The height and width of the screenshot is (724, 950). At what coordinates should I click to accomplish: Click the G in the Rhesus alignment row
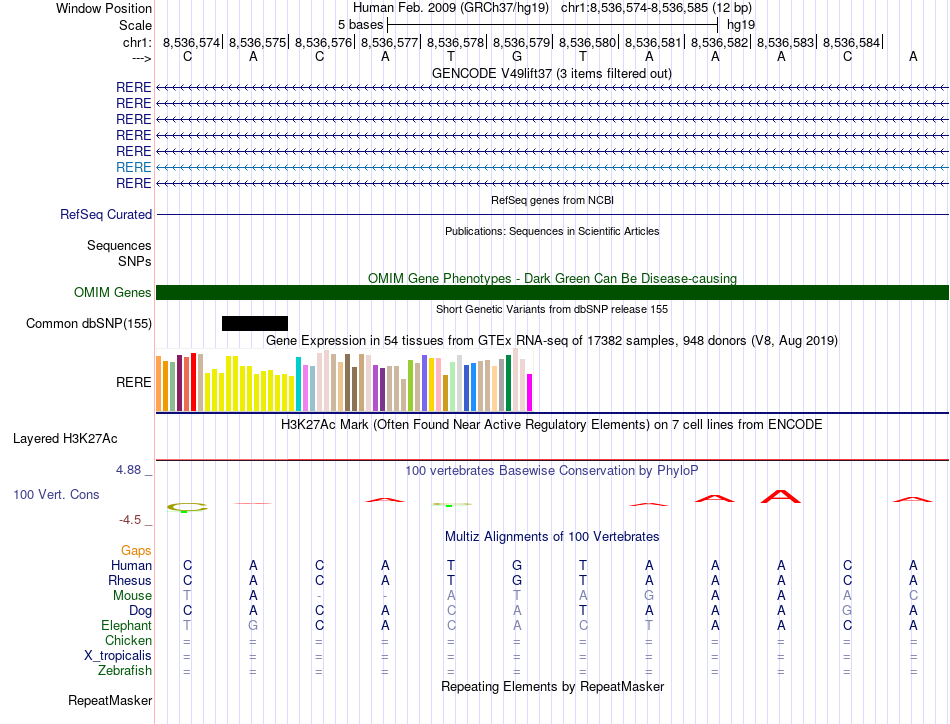(517, 580)
